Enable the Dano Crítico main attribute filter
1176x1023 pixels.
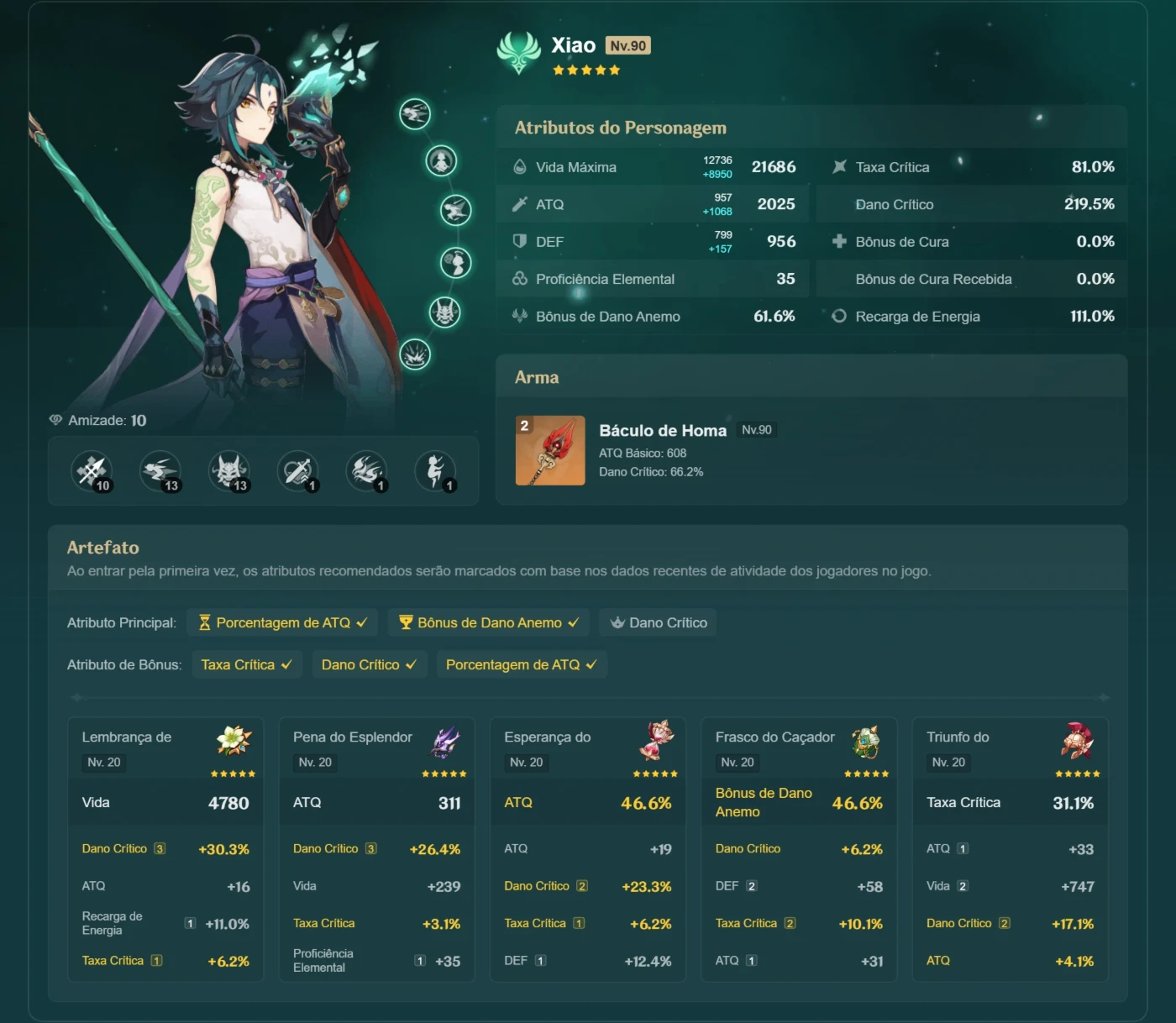click(x=658, y=622)
